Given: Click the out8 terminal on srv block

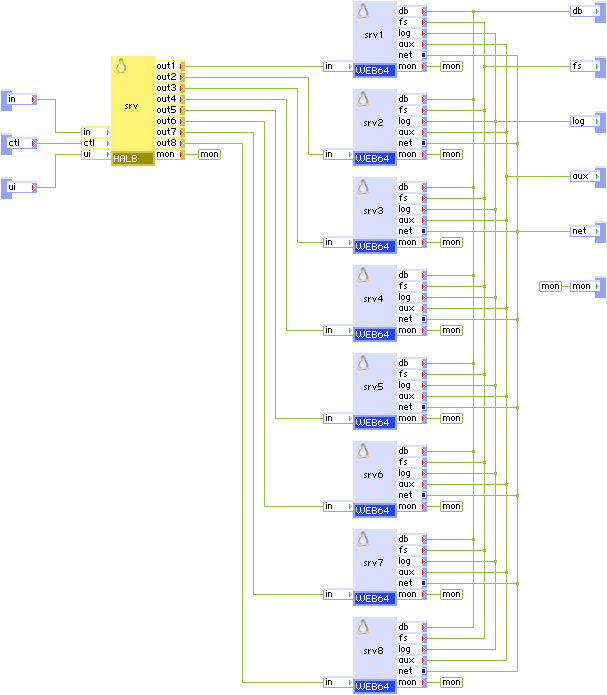Looking at the screenshot, I should pyautogui.click(x=170, y=143).
